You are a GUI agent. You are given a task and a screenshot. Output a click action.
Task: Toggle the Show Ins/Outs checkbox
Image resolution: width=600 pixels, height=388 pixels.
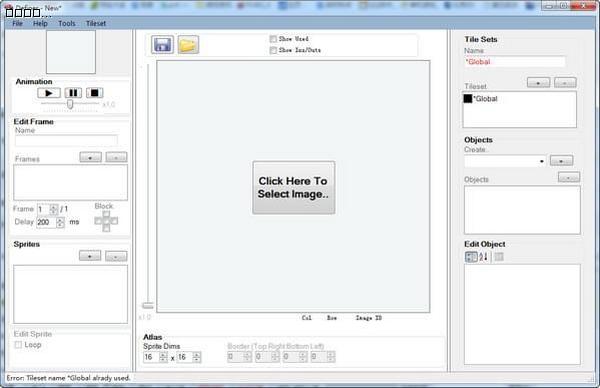pyautogui.click(x=273, y=50)
